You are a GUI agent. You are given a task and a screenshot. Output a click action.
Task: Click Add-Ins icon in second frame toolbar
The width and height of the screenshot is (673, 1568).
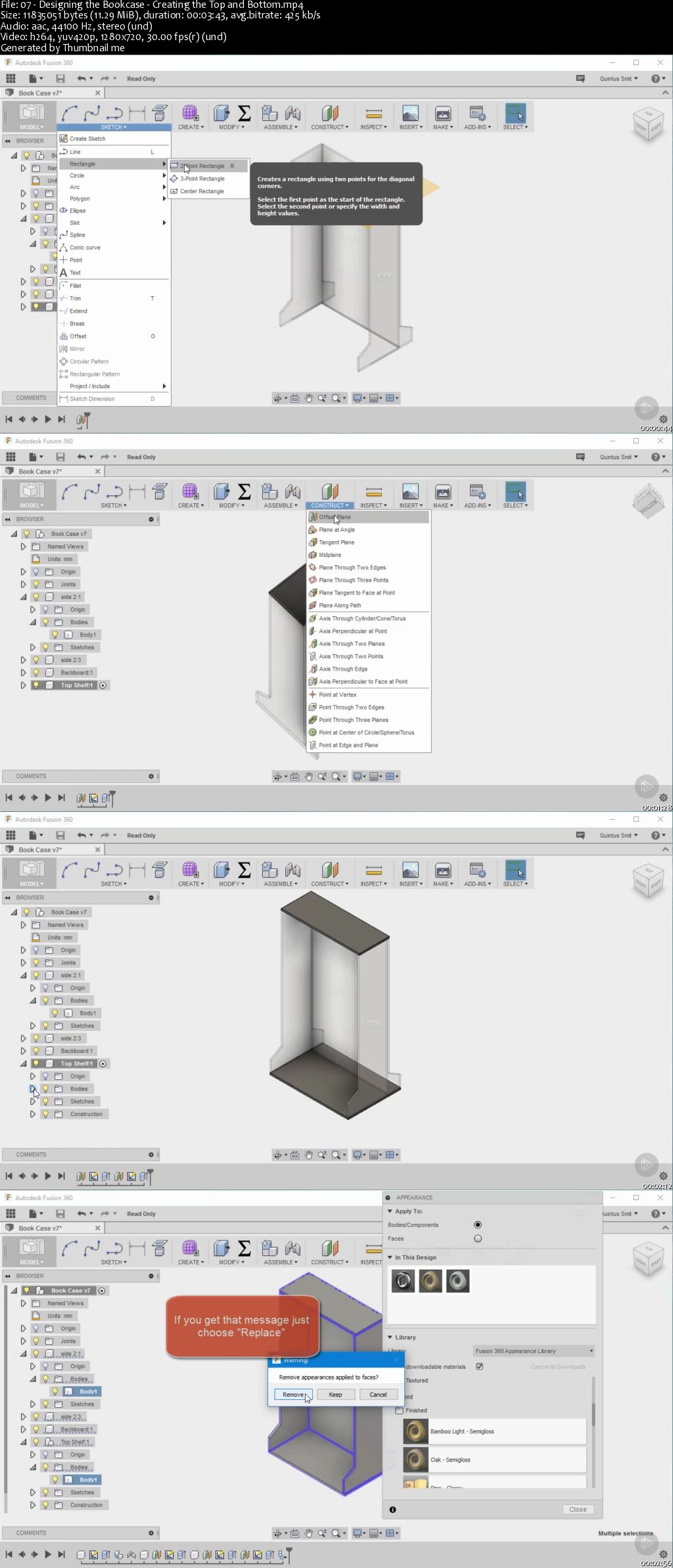(477, 491)
